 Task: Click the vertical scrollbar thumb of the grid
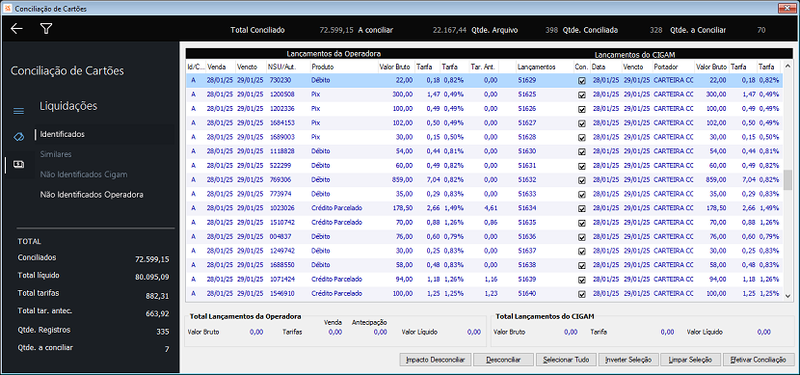point(788,180)
